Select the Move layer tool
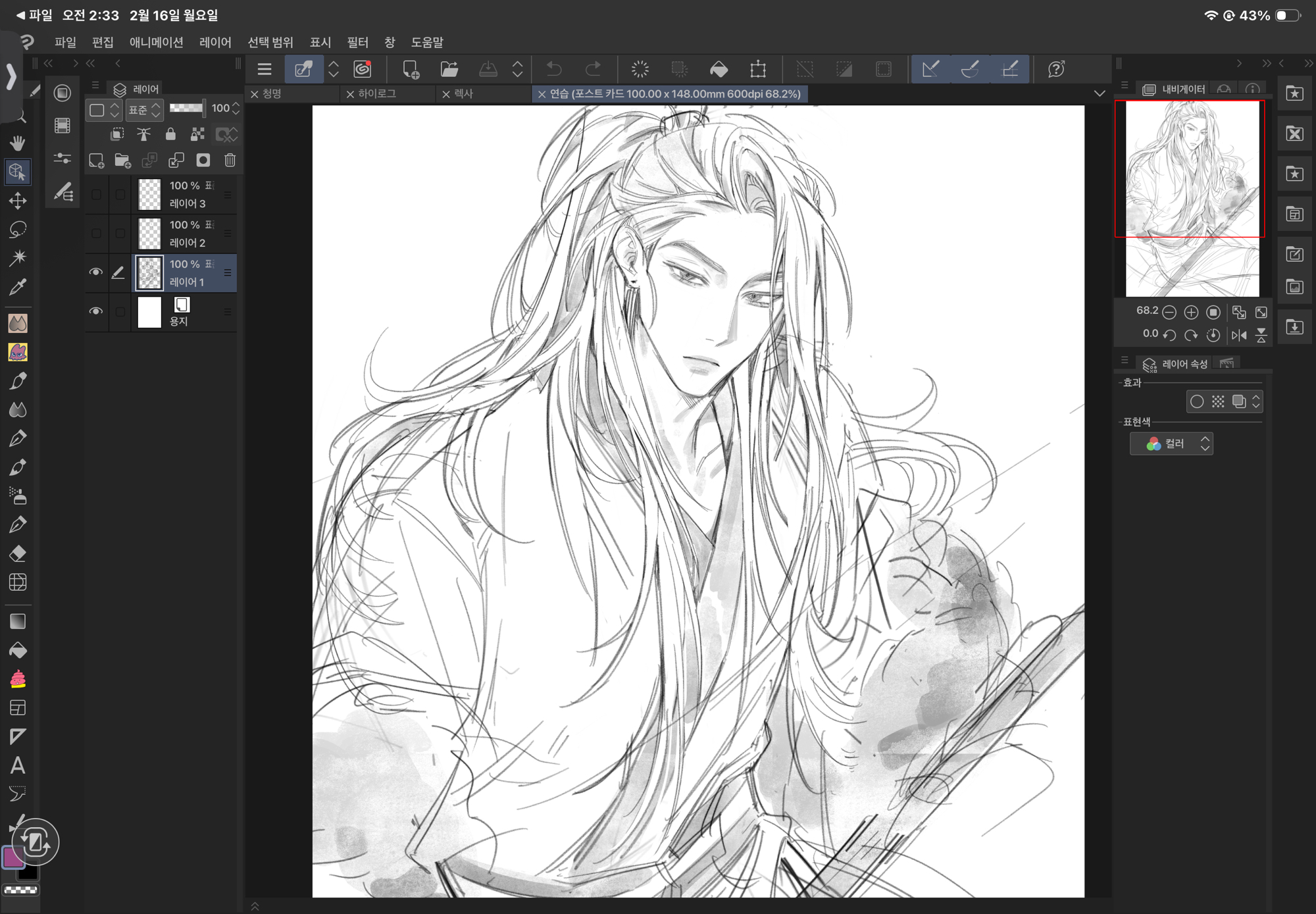This screenshot has height=914, width=1316. 18,200
